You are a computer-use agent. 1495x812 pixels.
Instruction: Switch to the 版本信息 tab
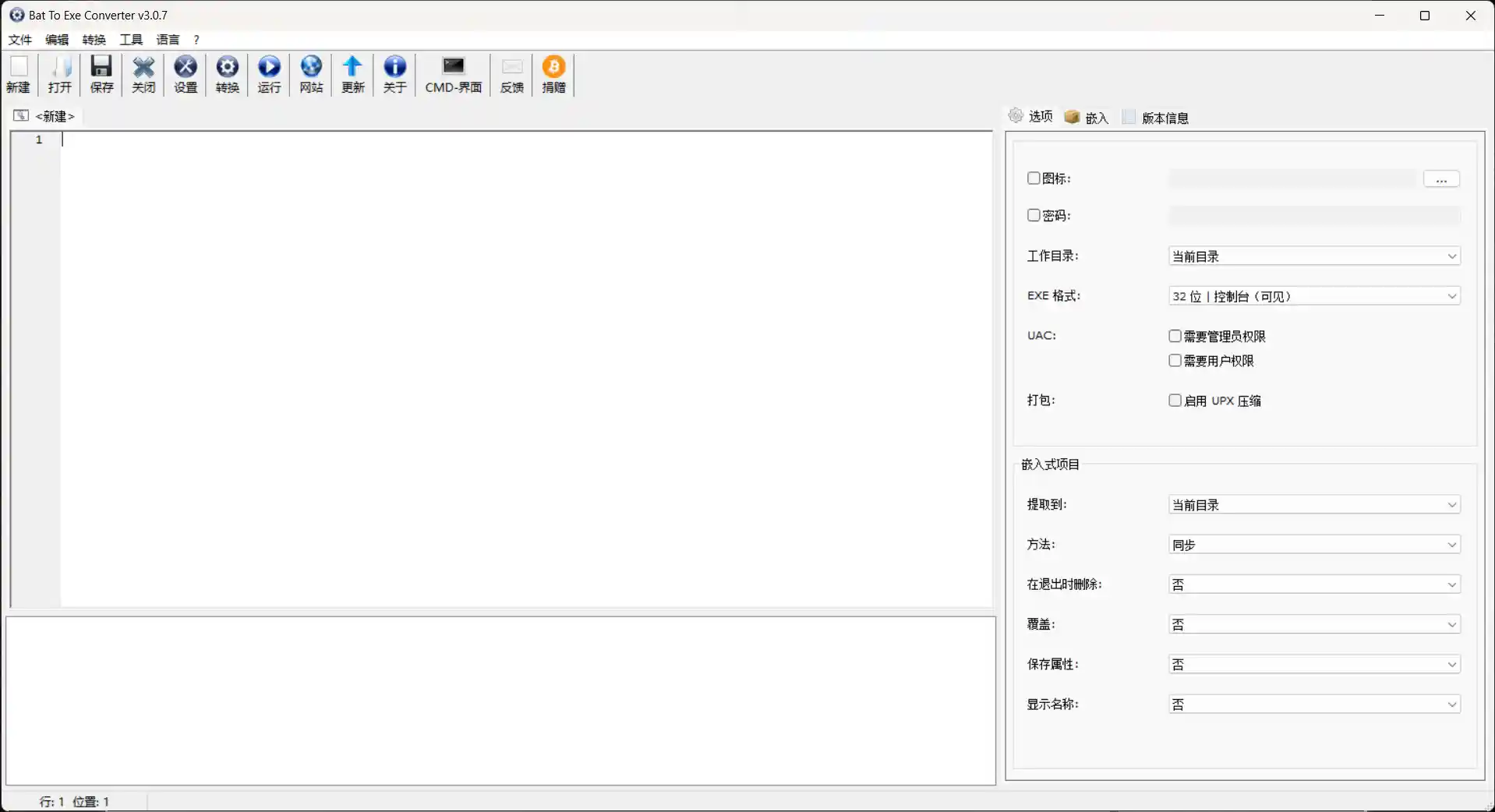click(x=1156, y=118)
